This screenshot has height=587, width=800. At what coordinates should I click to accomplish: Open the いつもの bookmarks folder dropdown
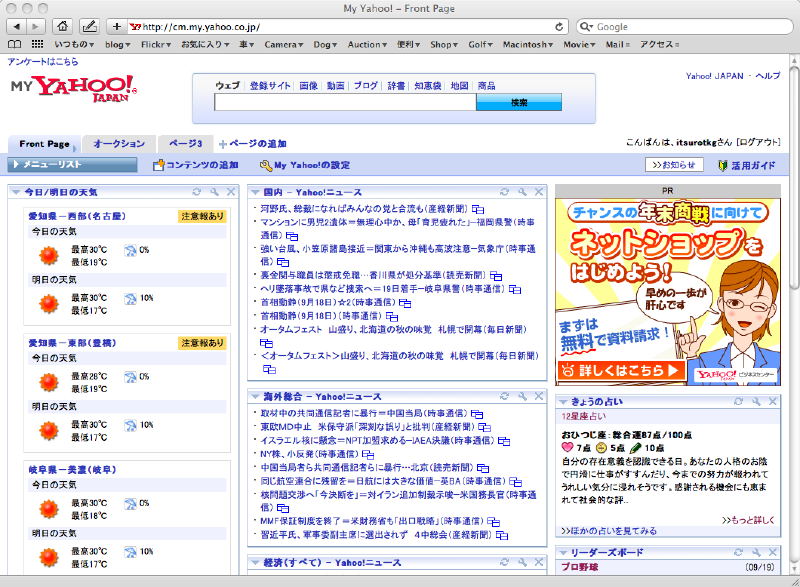(74, 44)
